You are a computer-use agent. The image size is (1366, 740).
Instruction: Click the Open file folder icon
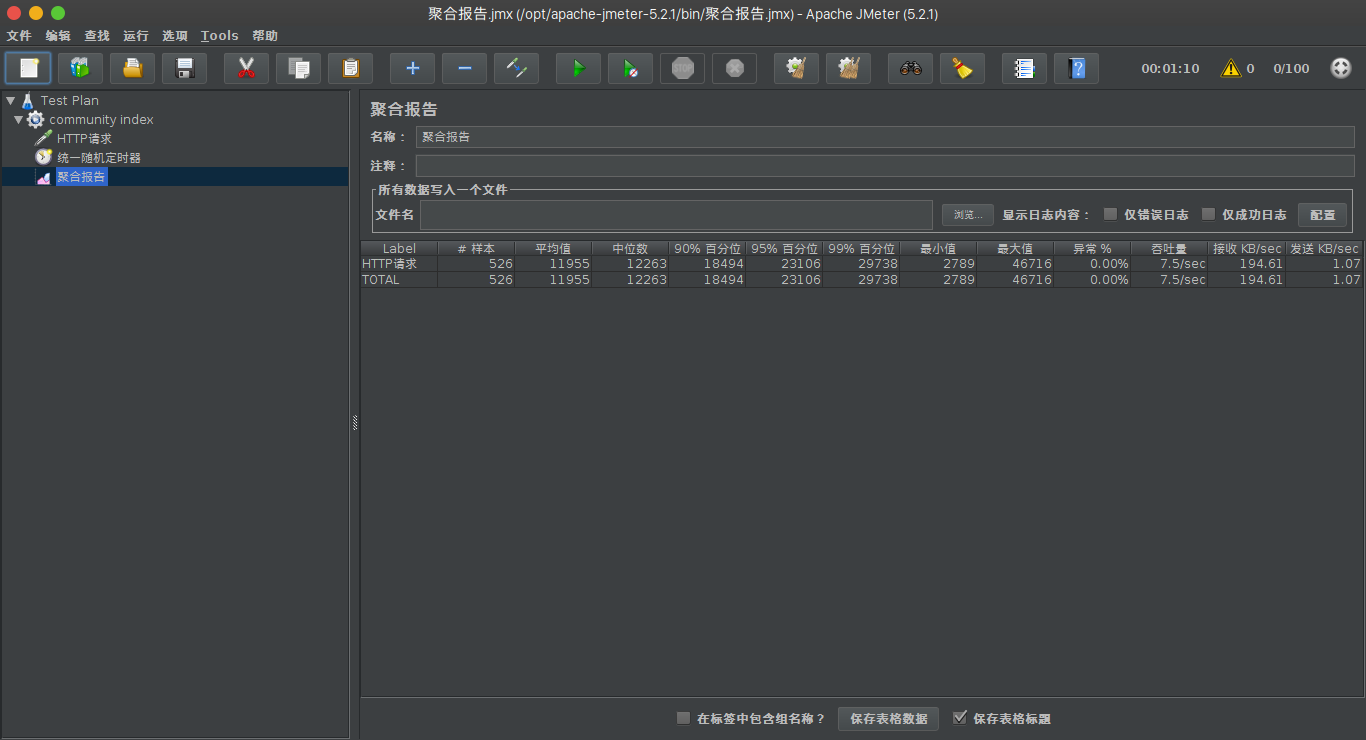132,68
